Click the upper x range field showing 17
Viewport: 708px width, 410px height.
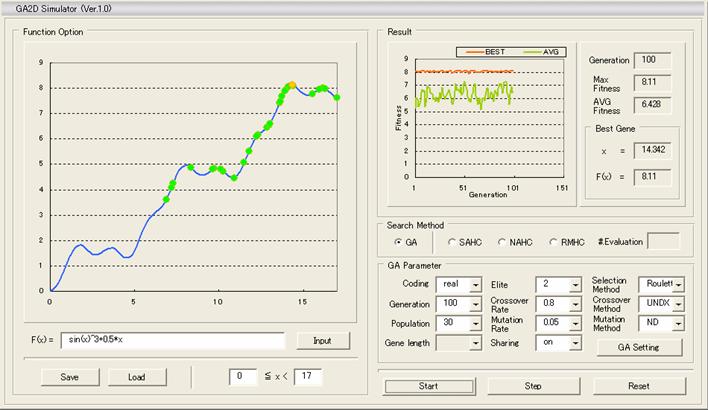308,377
